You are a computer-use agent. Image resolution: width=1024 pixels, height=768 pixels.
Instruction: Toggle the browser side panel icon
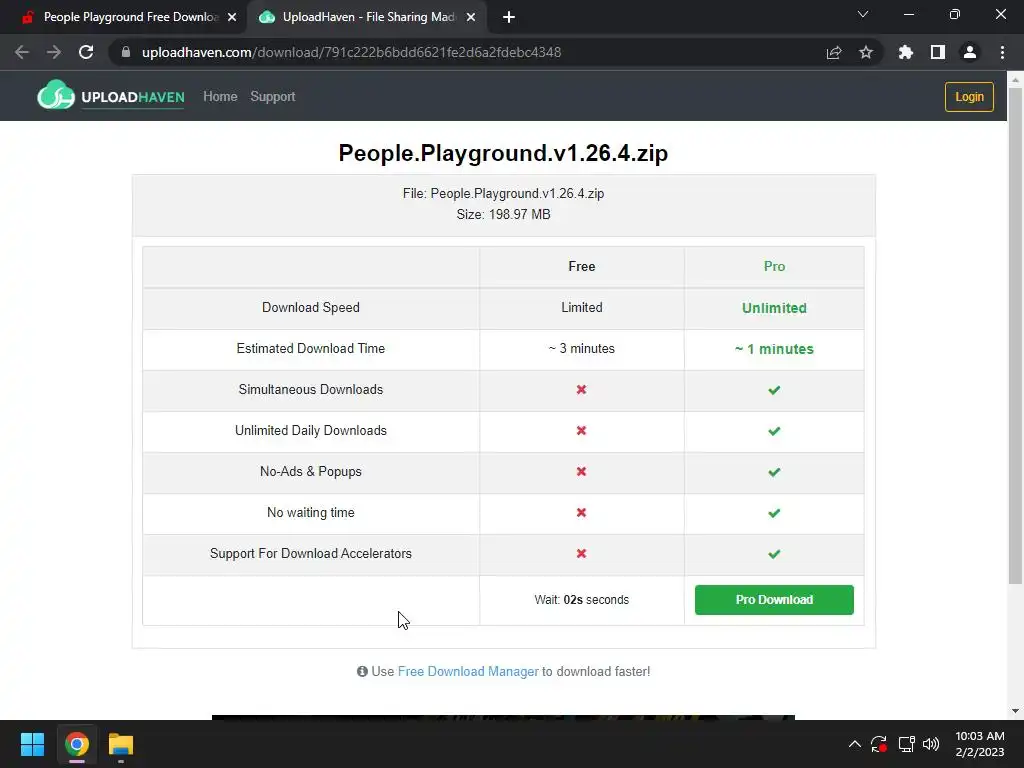(x=938, y=52)
